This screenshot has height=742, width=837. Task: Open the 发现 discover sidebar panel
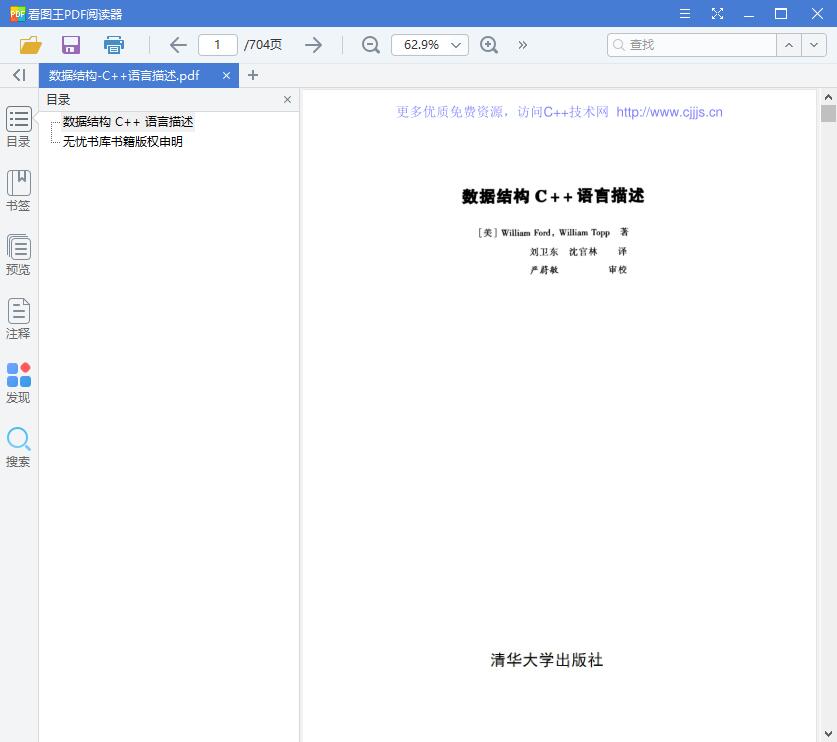point(19,383)
